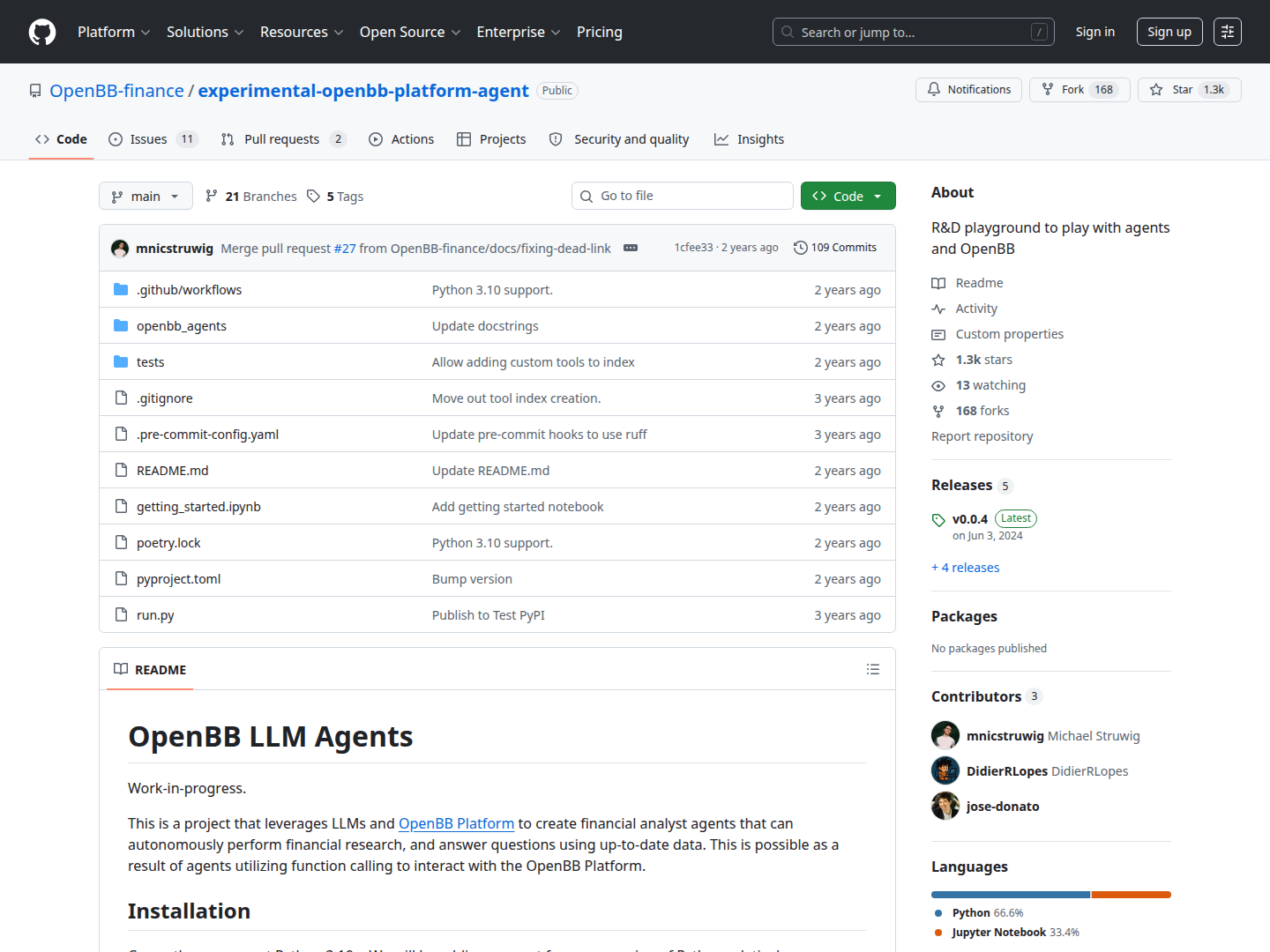Screen dimensions: 1270x952
Task: Select the README tab above the readme
Action: (x=150, y=670)
